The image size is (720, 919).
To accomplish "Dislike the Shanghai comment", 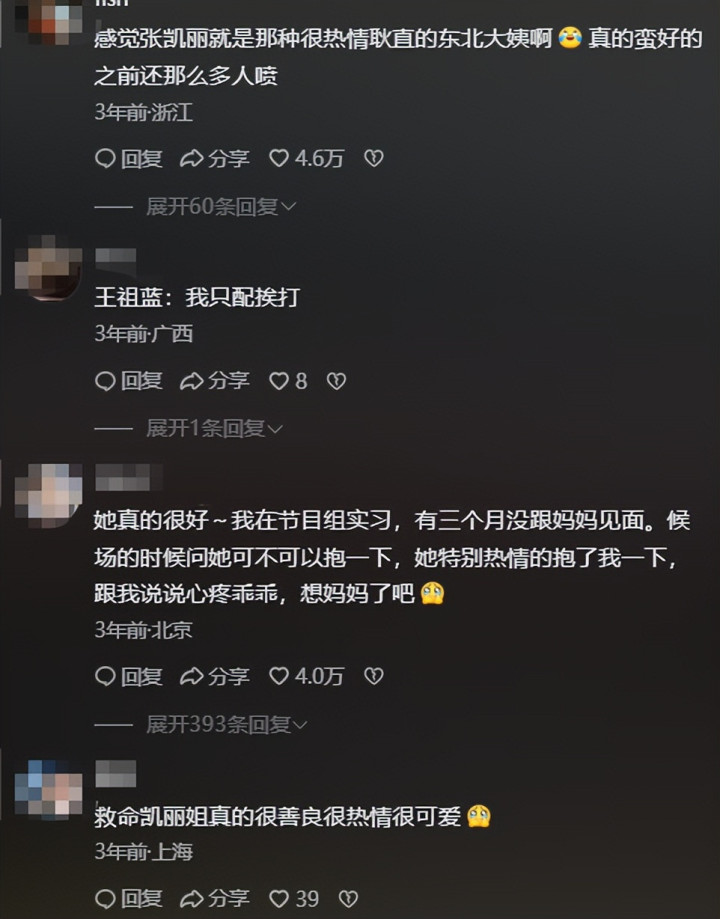I will 348,898.
